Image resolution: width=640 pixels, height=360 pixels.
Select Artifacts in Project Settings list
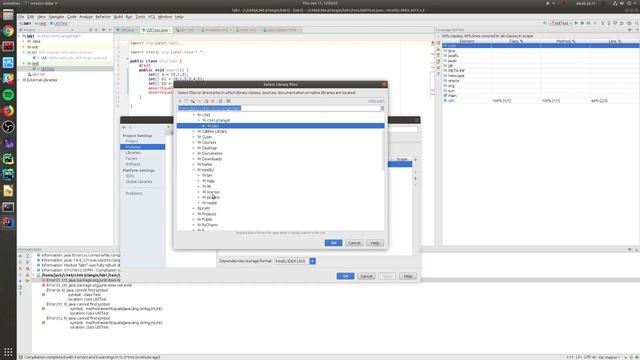coord(133,164)
